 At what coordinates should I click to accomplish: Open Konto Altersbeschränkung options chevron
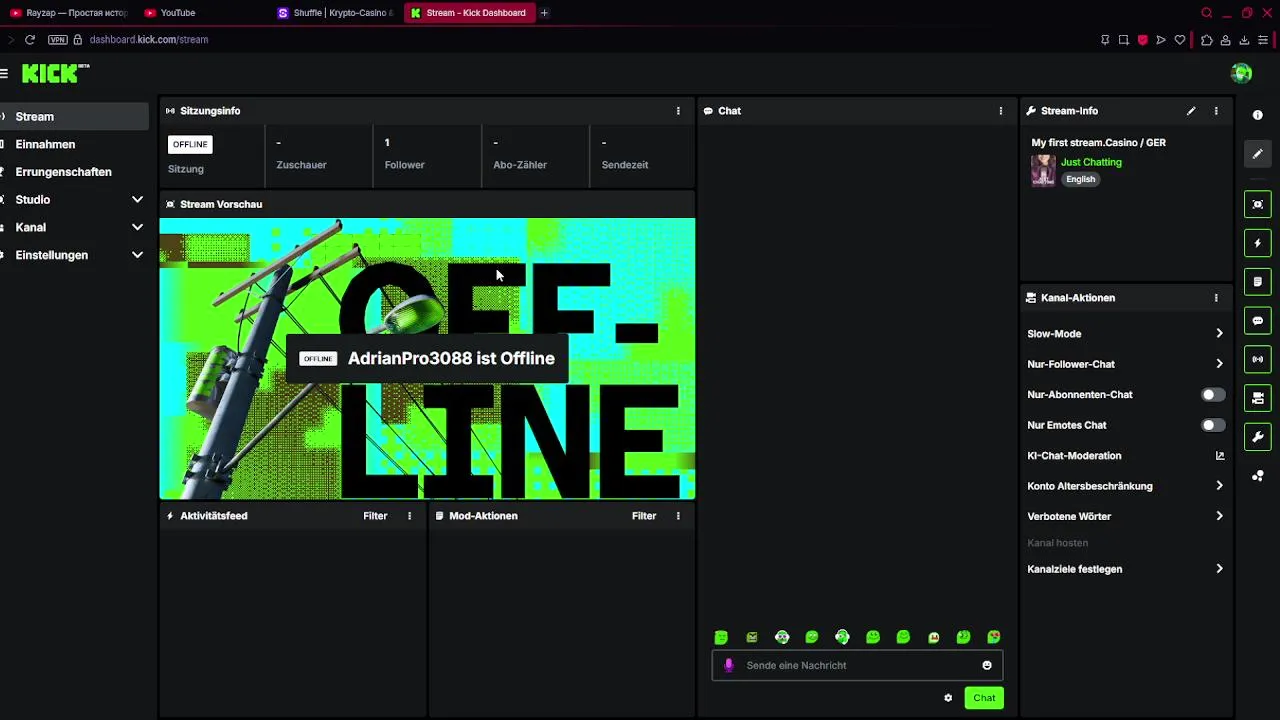point(1219,486)
